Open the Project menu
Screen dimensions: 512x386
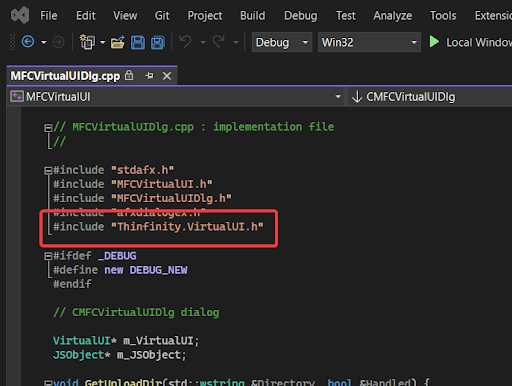coord(205,16)
